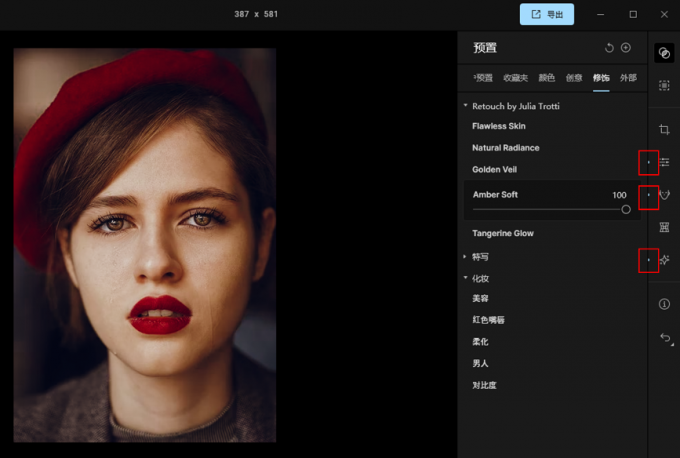Select the Crop tool
The width and height of the screenshot is (680, 458).
coord(664,130)
